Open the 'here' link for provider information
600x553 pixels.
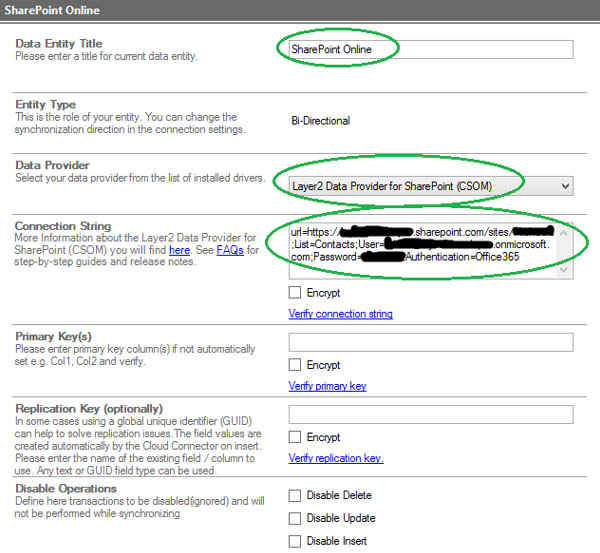pos(179,250)
